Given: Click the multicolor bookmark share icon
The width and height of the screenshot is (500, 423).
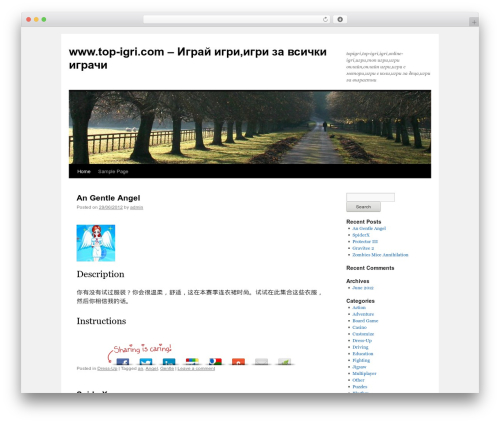Looking at the screenshot, I should [x=192, y=362].
